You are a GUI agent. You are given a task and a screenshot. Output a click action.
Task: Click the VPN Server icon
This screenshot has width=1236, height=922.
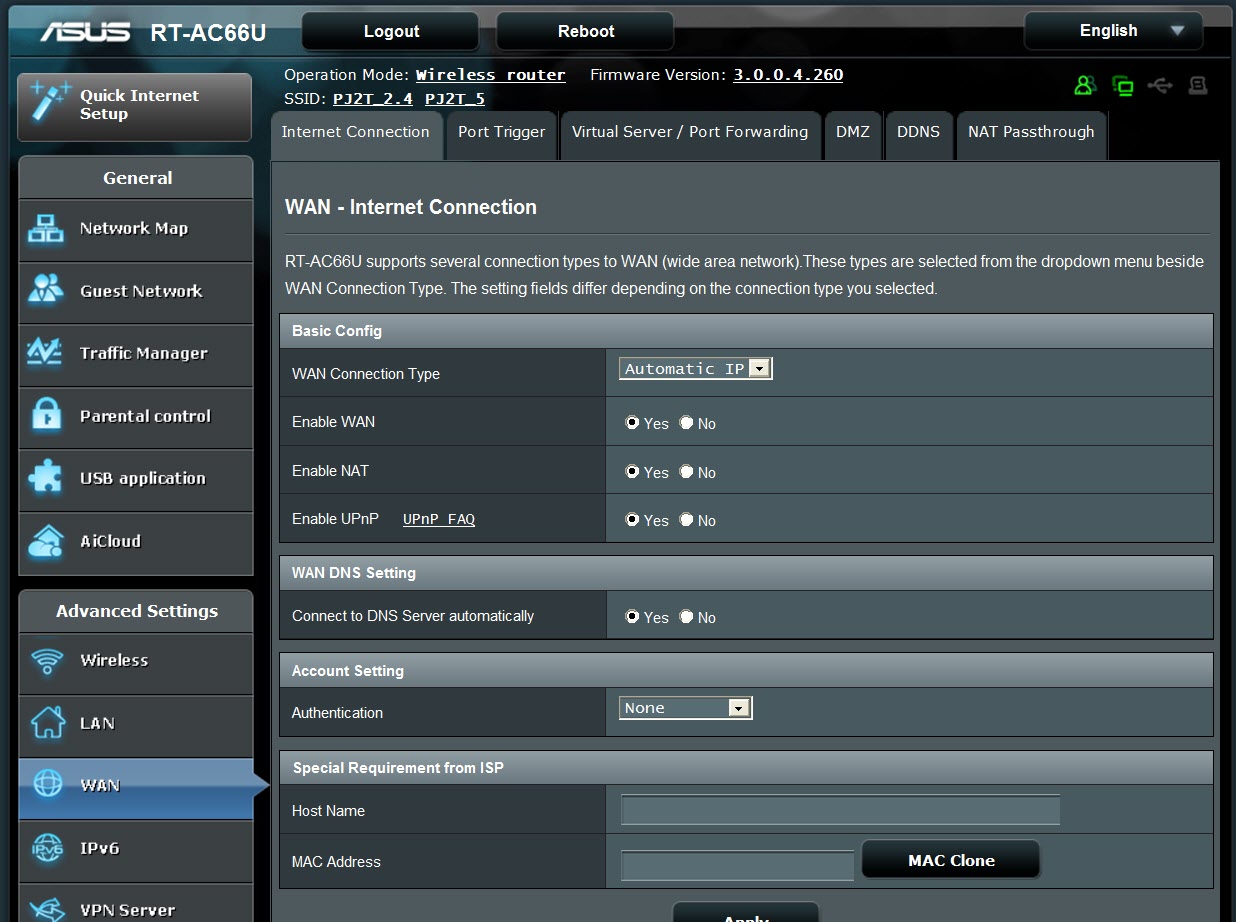coord(48,908)
